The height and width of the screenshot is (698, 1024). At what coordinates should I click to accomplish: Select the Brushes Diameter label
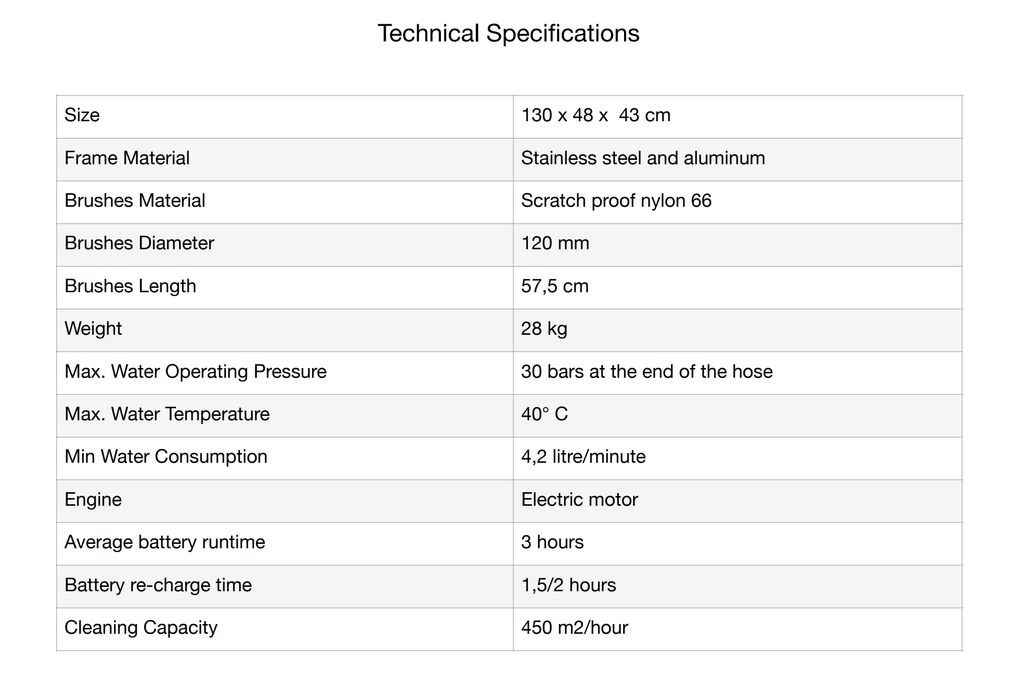139,243
